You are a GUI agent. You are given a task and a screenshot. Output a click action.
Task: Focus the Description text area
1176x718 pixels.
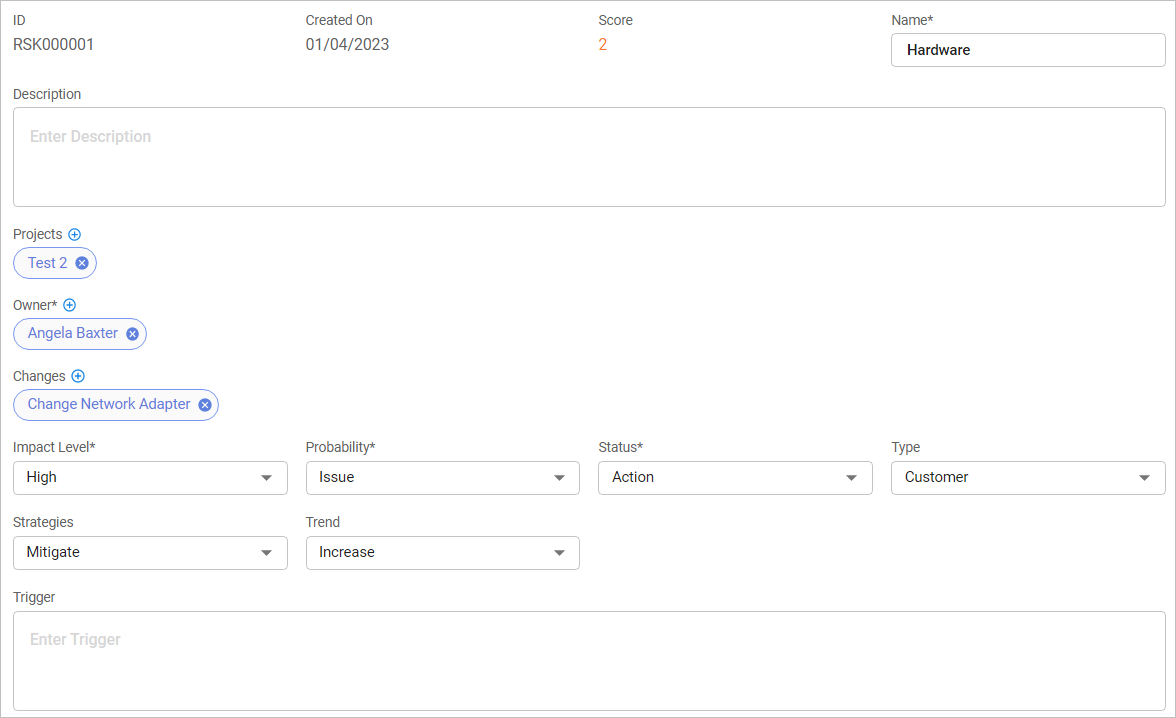[x=588, y=157]
